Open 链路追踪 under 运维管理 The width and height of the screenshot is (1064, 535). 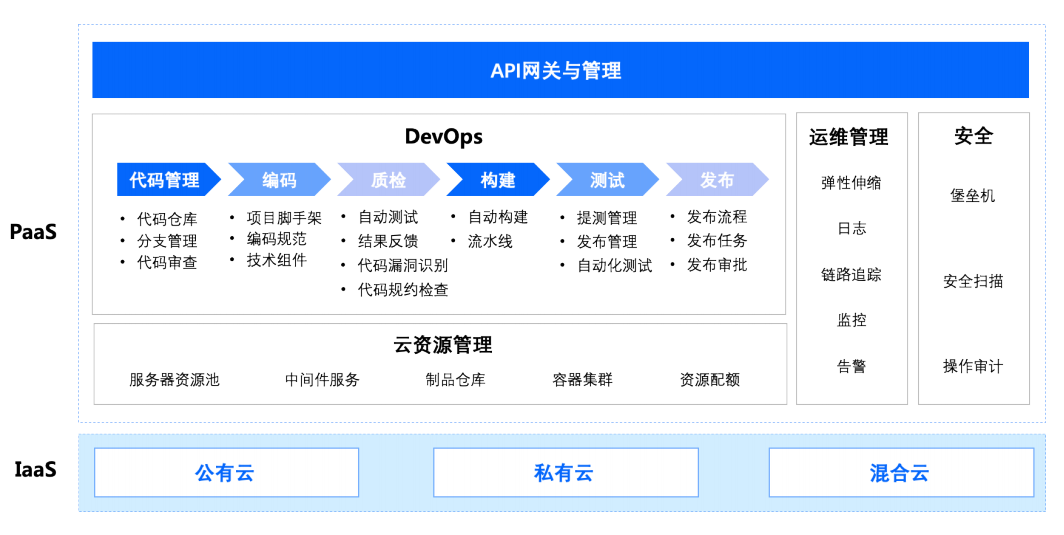(851, 275)
